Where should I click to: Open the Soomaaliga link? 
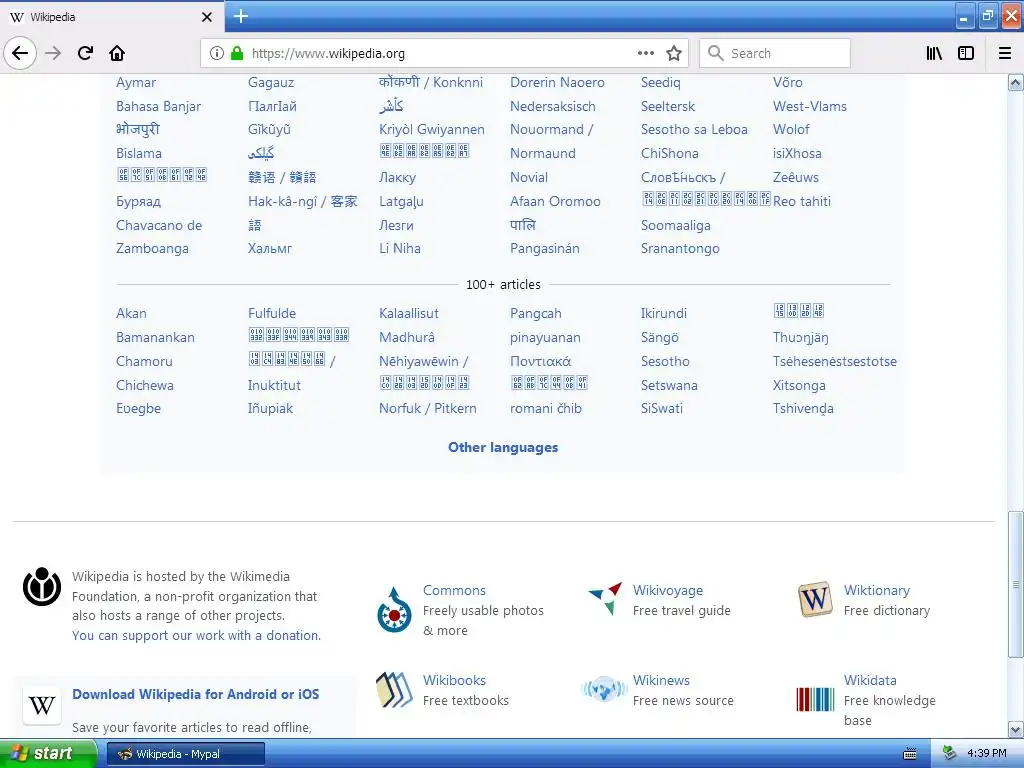coord(675,225)
